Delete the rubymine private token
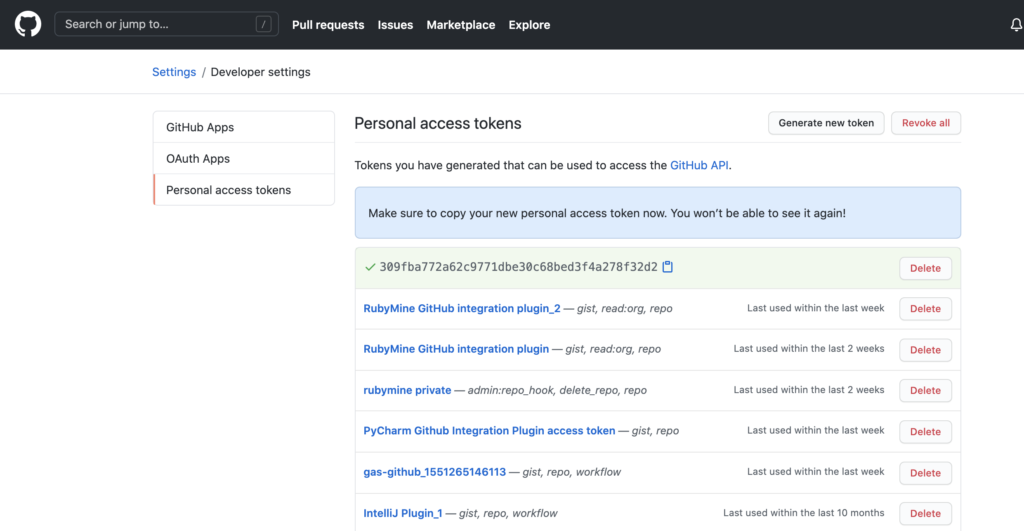Viewport: 1024px width, 531px height. coord(925,391)
